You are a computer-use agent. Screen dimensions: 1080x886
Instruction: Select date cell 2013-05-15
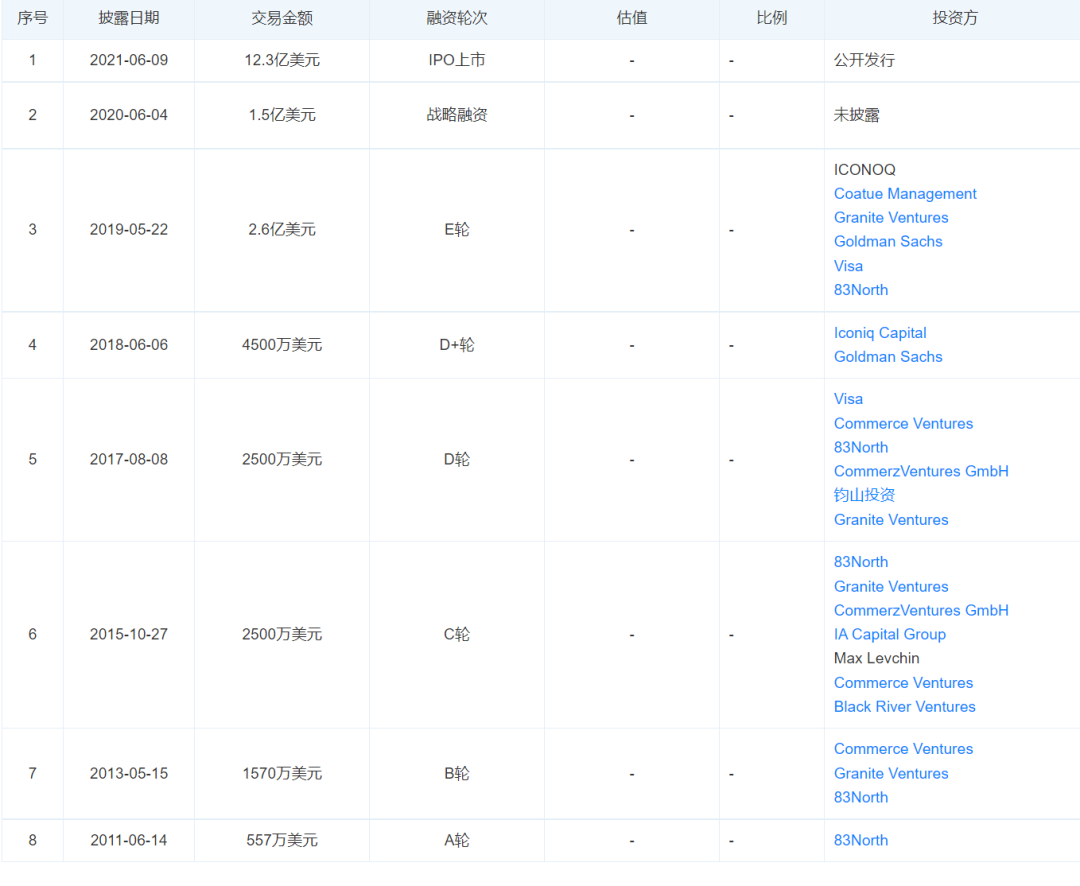(129, 773)
